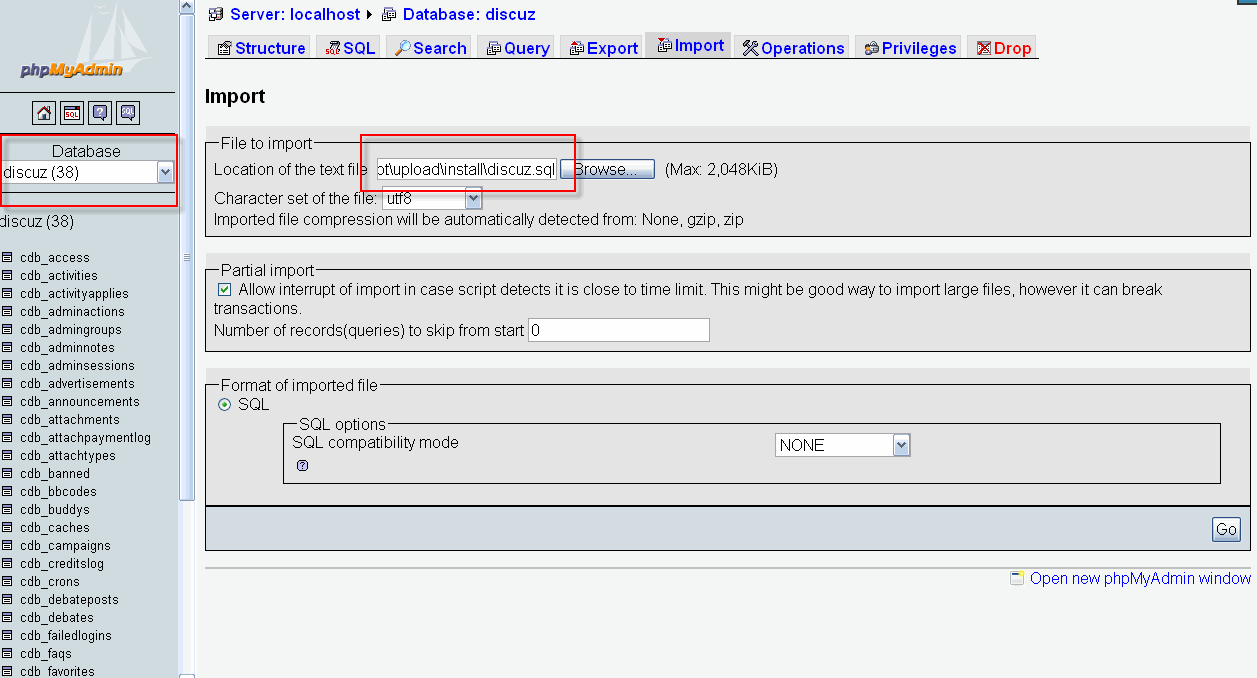Click the file location text field
The width and height of the screenshot is (1257, 678).
click(x=466, y=169)
